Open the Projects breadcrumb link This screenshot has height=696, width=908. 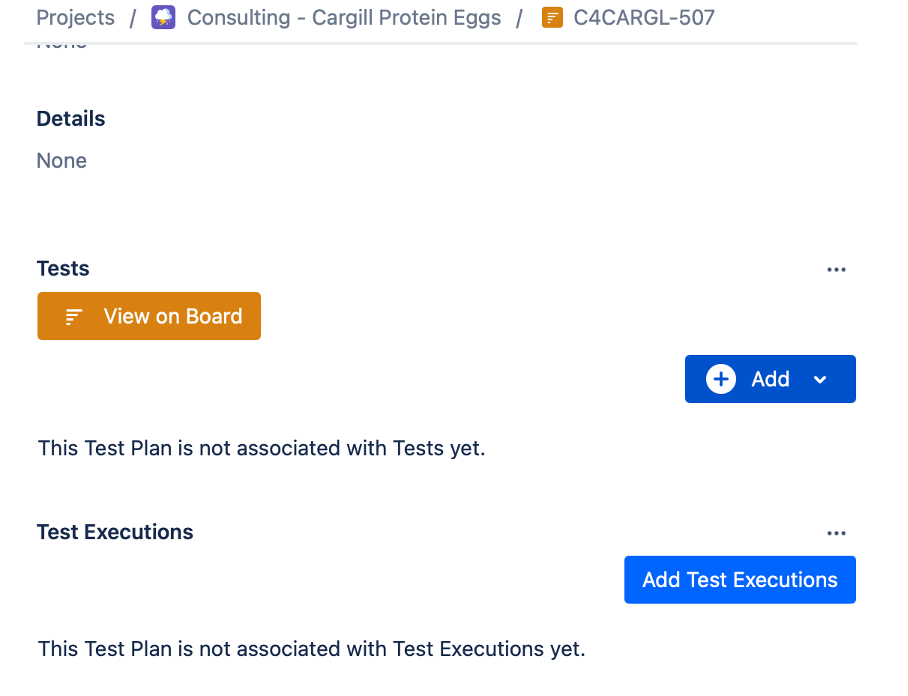[x=75, y=18]
